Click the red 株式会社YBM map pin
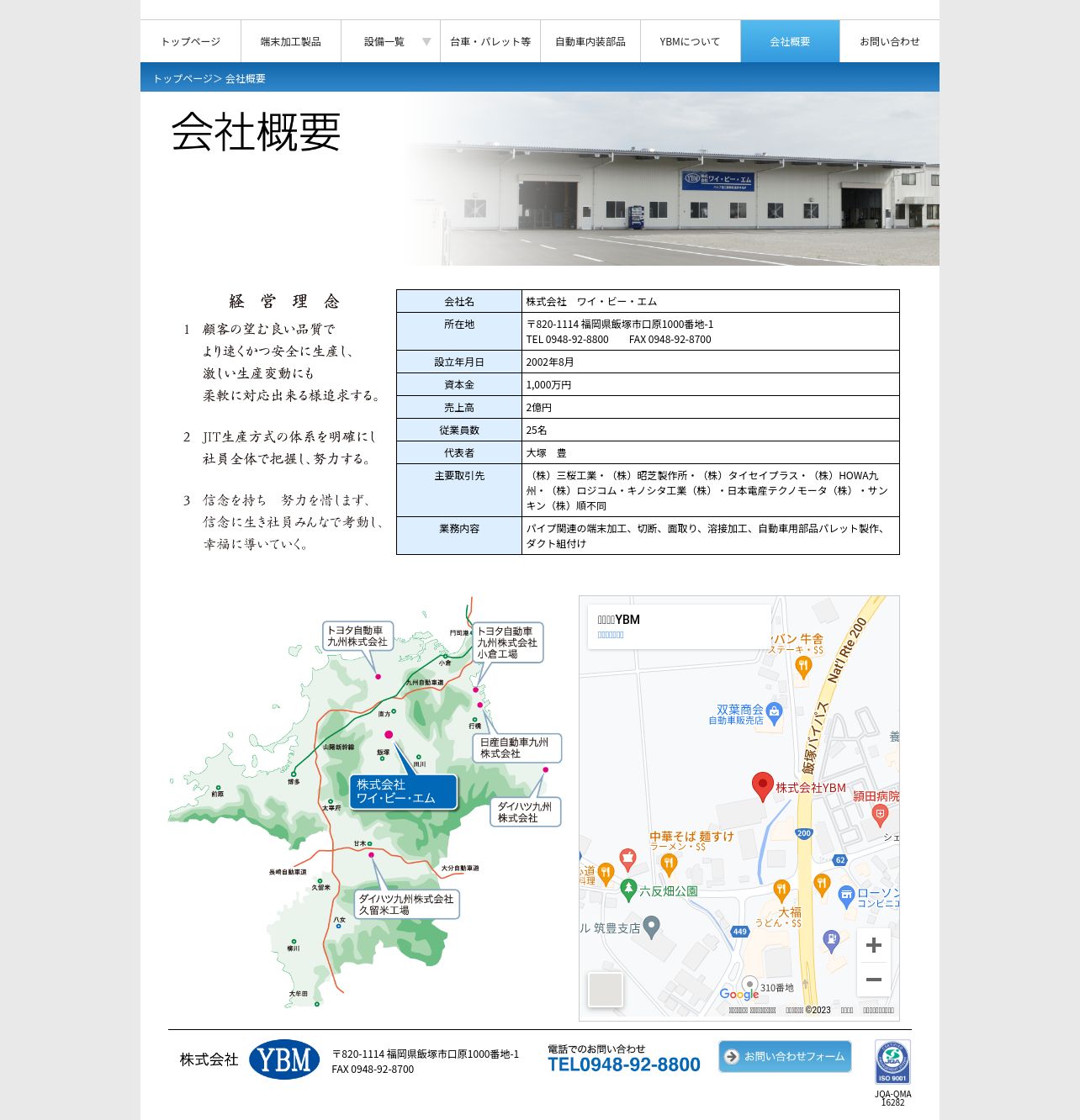 point(762,787)
